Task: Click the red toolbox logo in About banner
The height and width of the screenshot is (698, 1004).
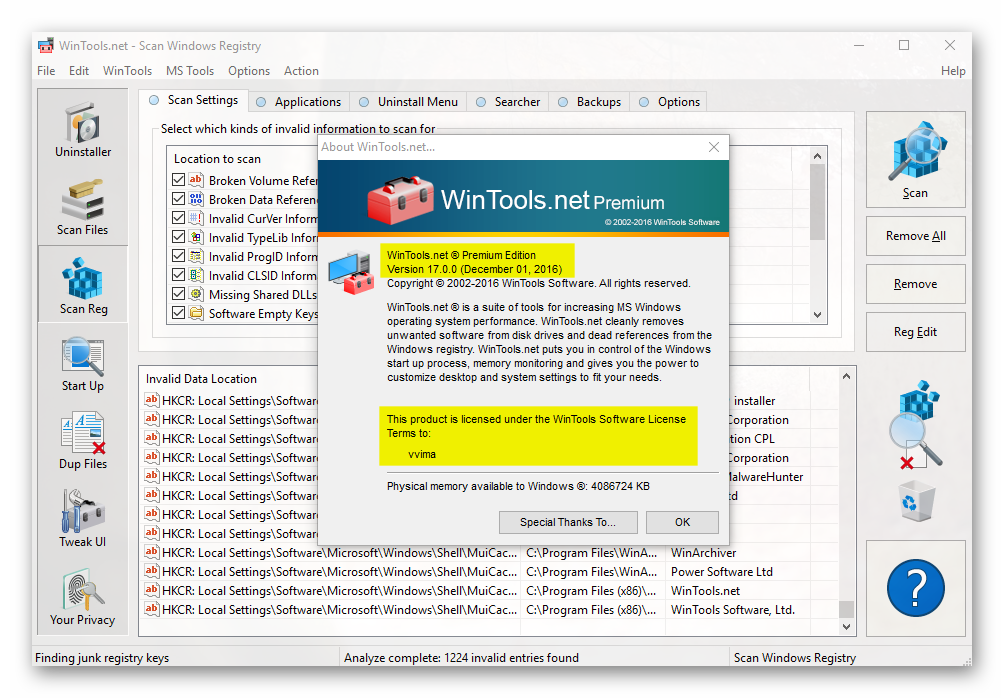Action: pos(401,199)
